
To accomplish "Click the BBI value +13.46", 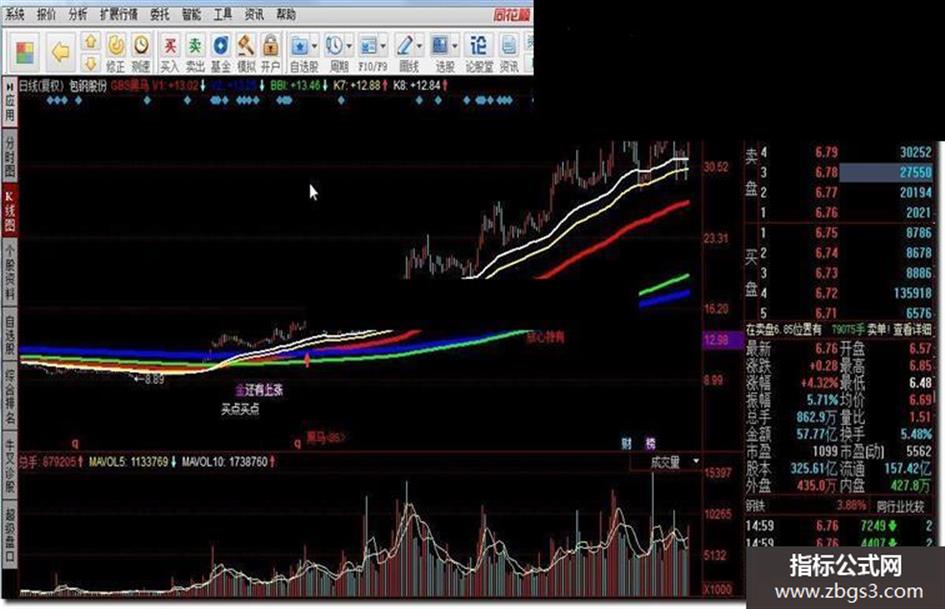I will click(x=304, y=86).
